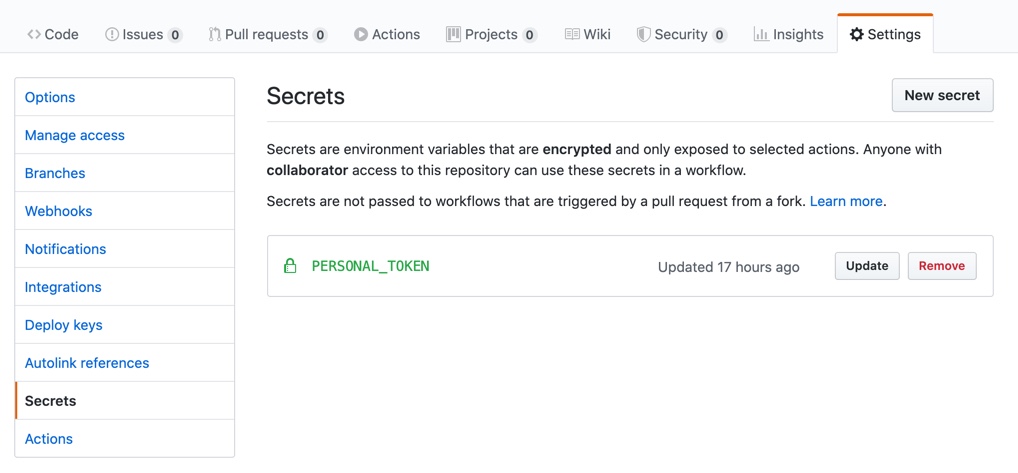Click the Insights graph icon
Viewport: 1018px width, 473px height.
coord(761,34)
